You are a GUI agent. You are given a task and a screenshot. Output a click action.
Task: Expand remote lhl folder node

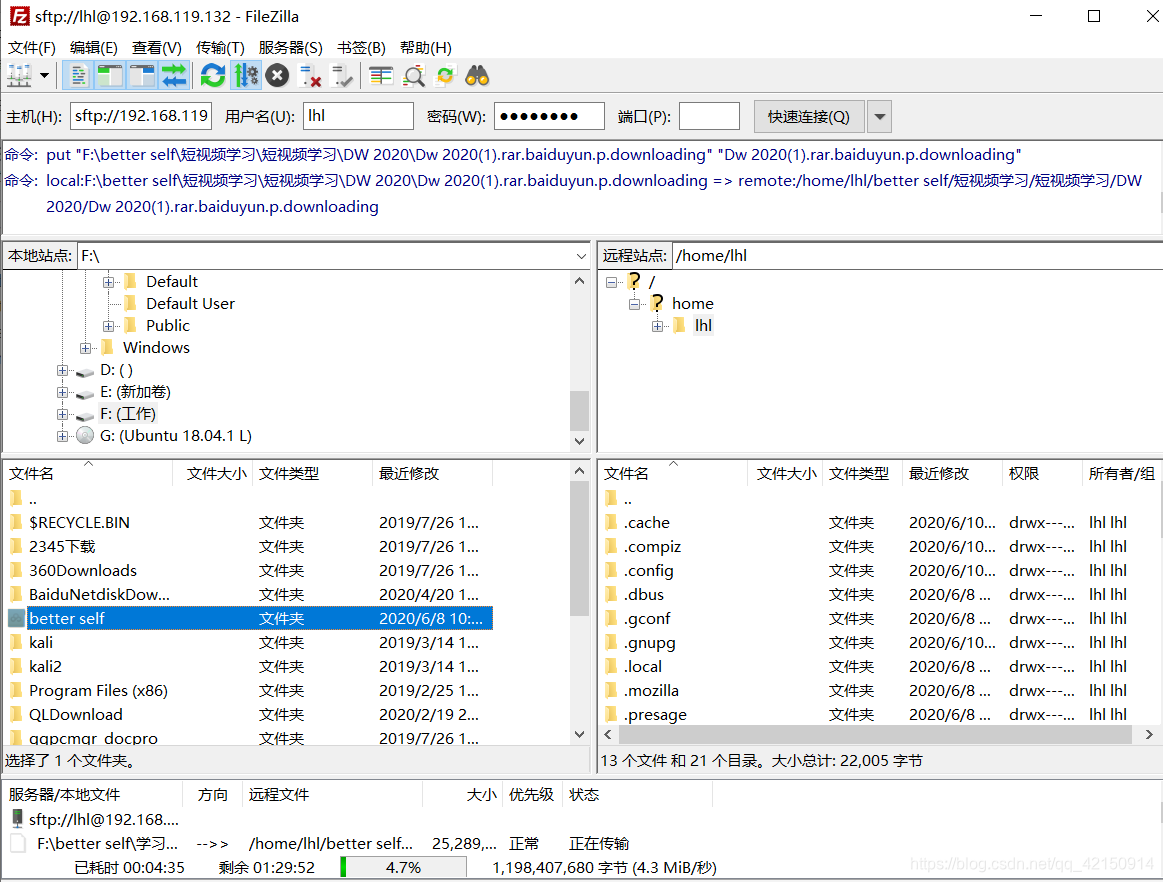tap(657, 326)
